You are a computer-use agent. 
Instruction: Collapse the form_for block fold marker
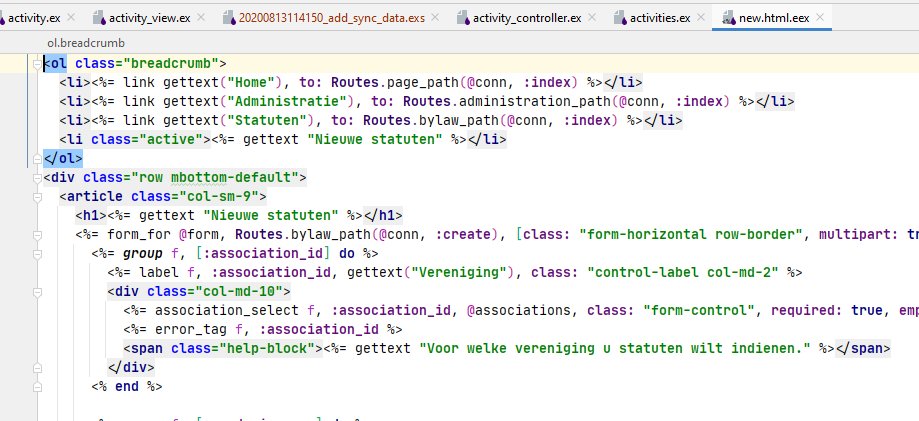pyautogui.click(x=38, y=235)
